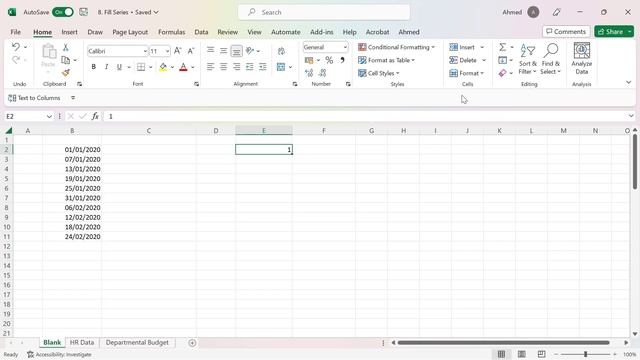The height and width of the screenshot is (360, 640).
Task: Open the Departmental Budget sheet tab
Action: (137, 342)
